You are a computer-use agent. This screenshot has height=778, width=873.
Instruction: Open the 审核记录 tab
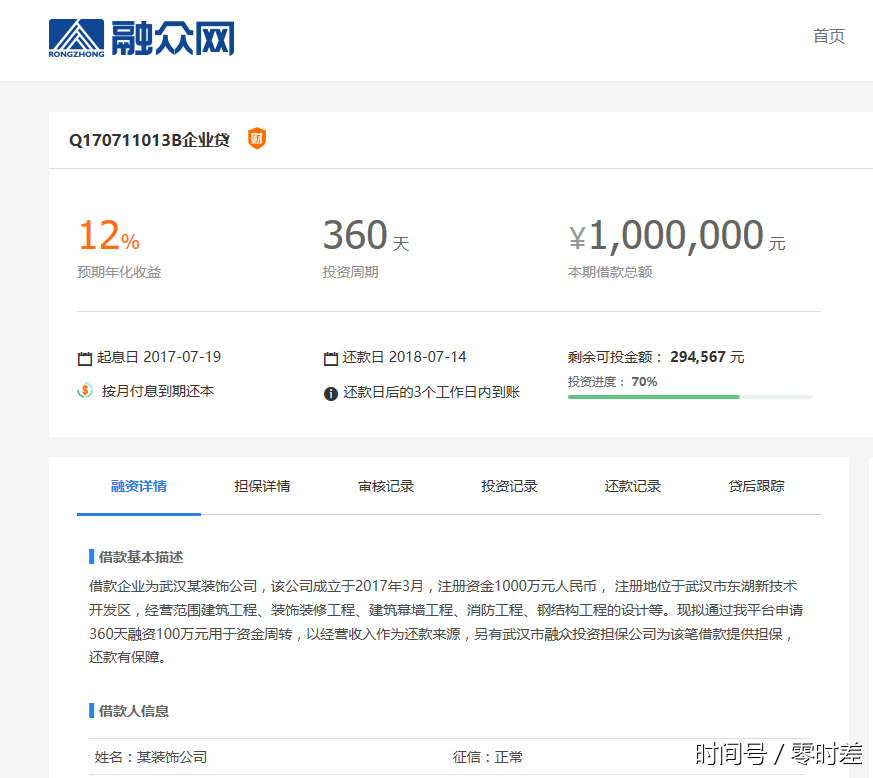click(x=386, y=487)
